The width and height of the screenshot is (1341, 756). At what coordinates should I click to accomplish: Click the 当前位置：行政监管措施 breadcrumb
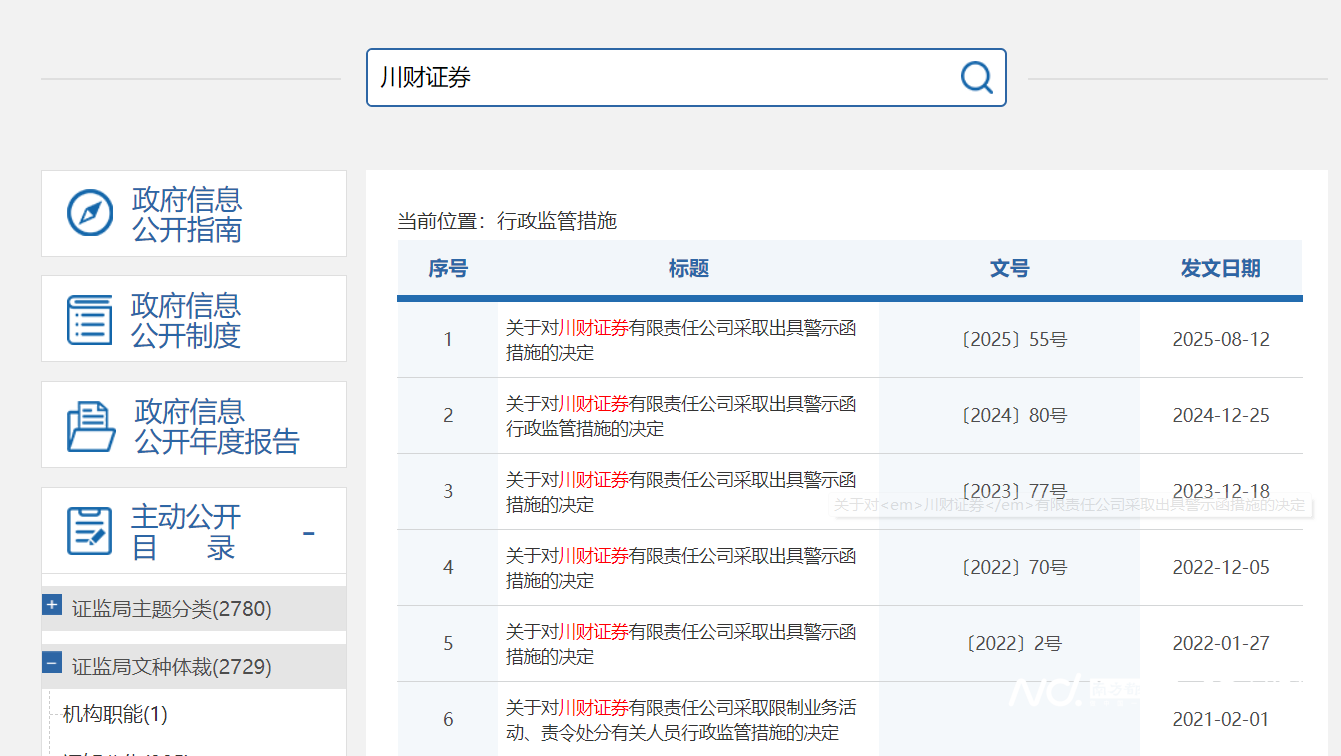coord(507,221)
